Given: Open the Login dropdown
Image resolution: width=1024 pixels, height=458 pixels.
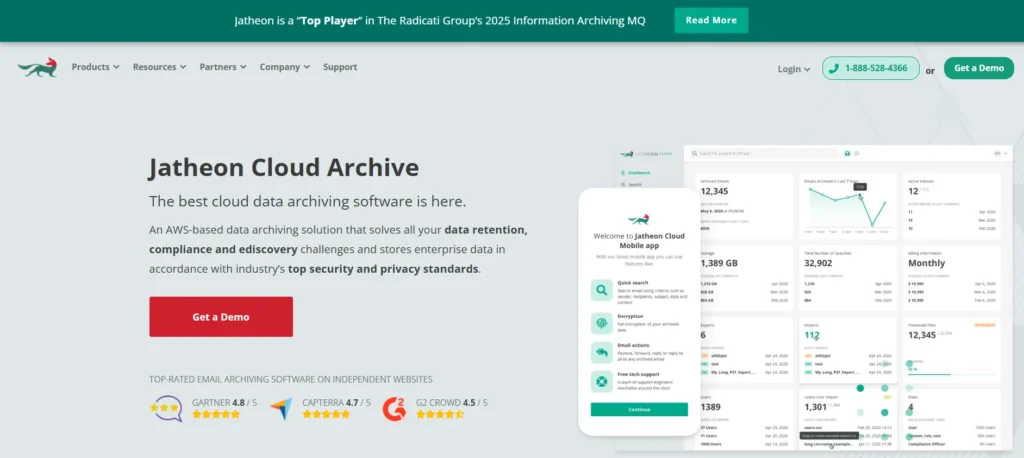Looking at the screenshot, I should pos(793,69).
